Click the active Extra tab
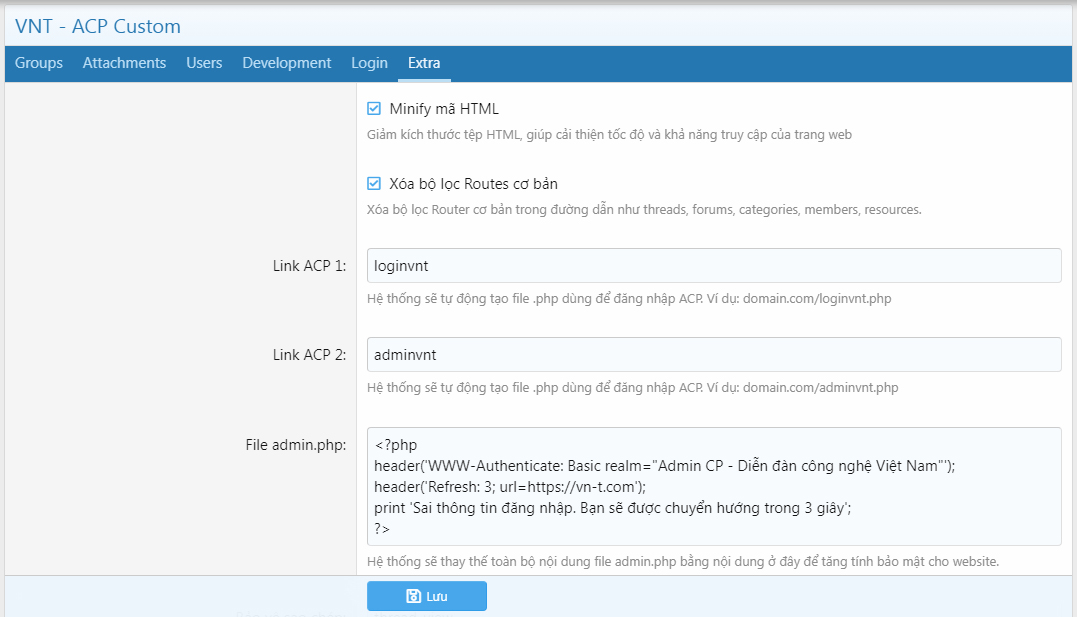The height and width of the screenshot is (617, 1077). [424, 63]
